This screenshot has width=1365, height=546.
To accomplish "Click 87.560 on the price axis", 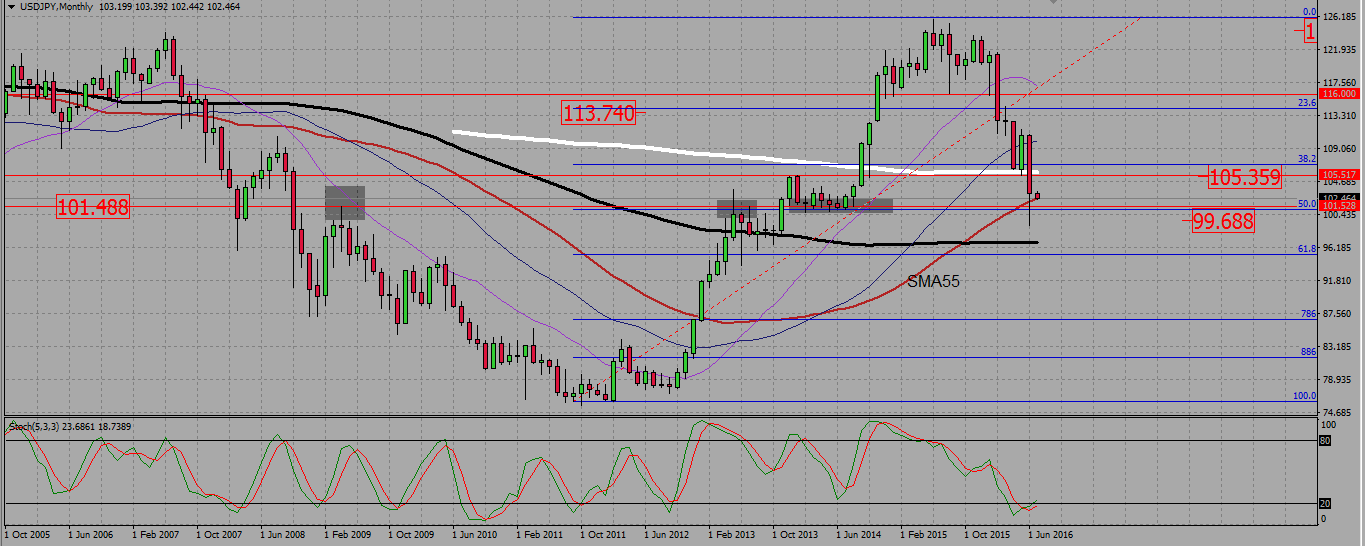I will [1338, 314].
